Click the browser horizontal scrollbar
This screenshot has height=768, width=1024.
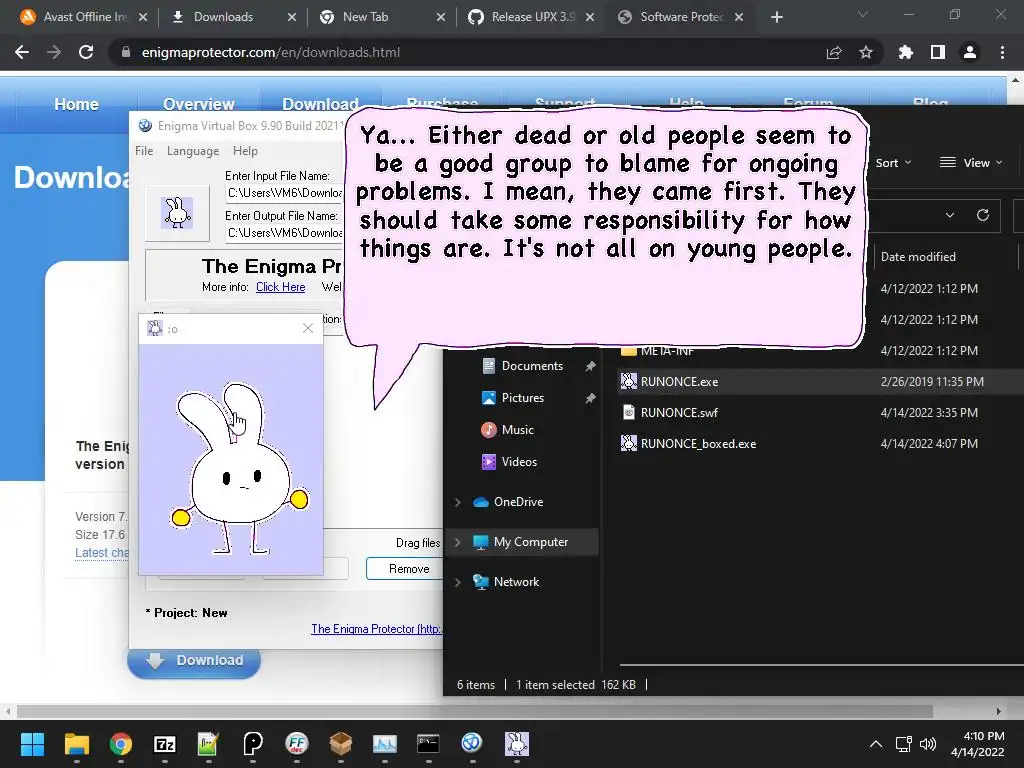(x=474, y=711)
